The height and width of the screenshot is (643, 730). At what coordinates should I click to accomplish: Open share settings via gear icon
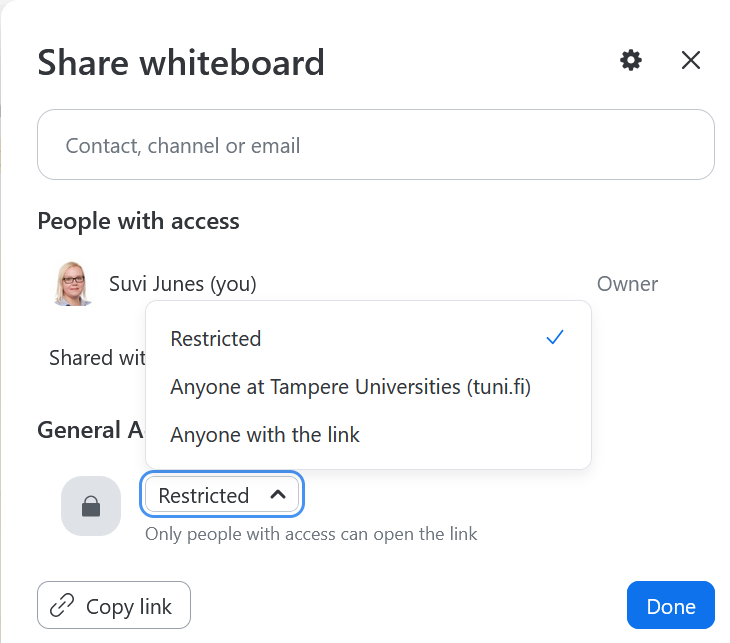point(631,61)
